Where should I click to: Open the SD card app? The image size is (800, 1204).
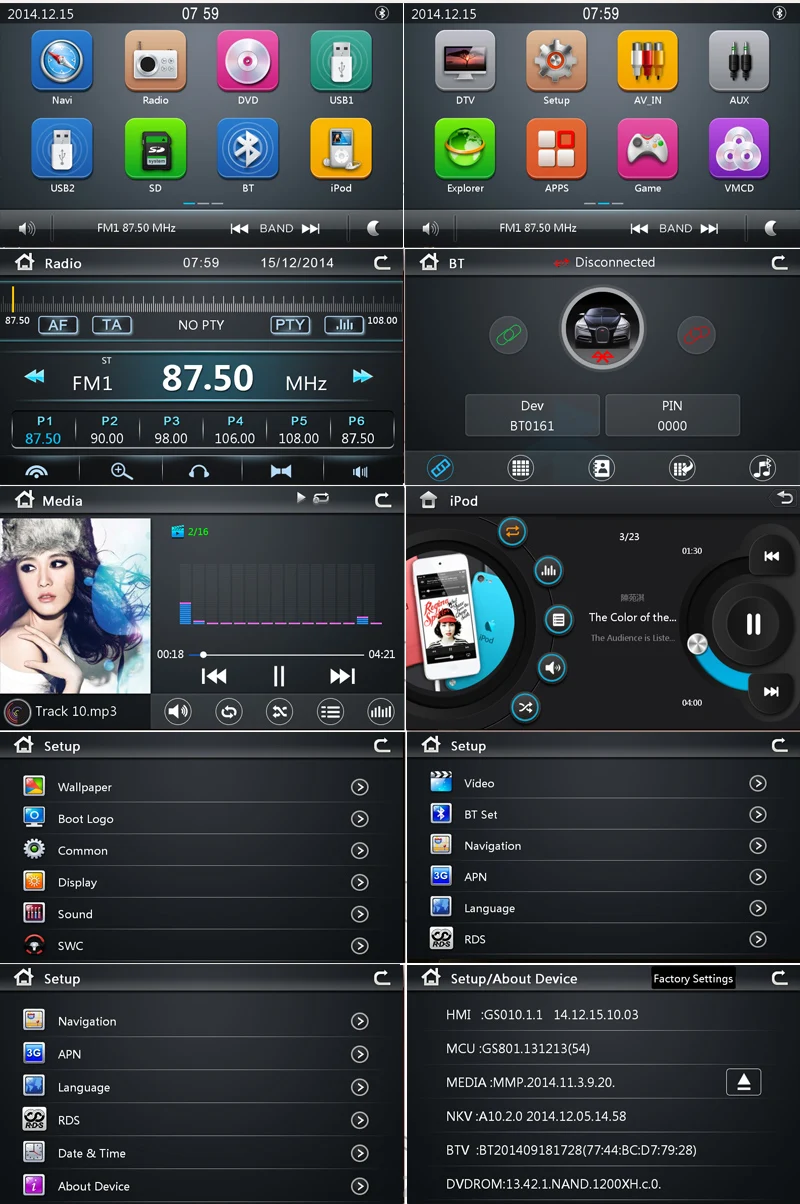point(155,149)
